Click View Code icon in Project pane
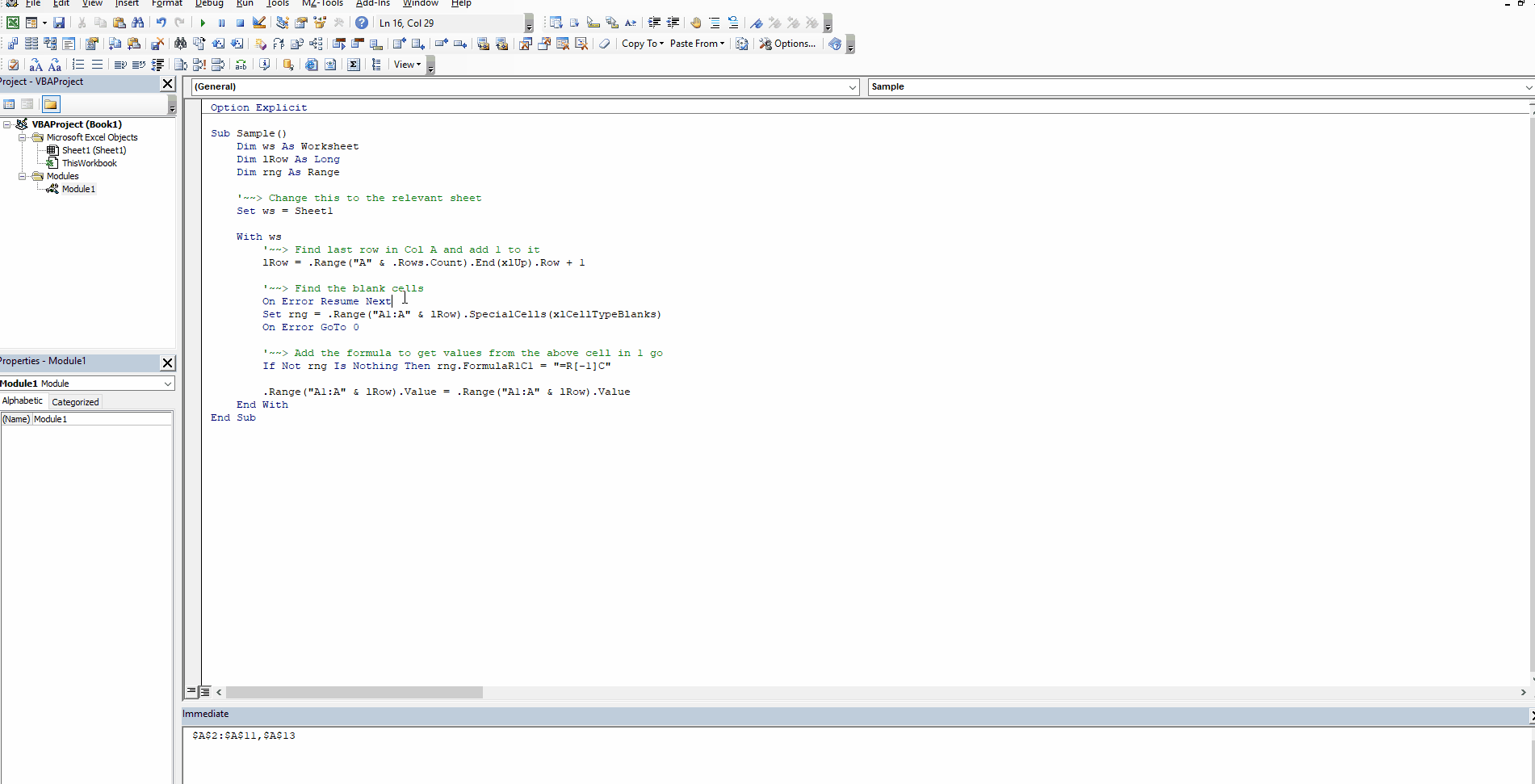The width and height of the screenshot is (1535, 784). click(x=10, y=104)
